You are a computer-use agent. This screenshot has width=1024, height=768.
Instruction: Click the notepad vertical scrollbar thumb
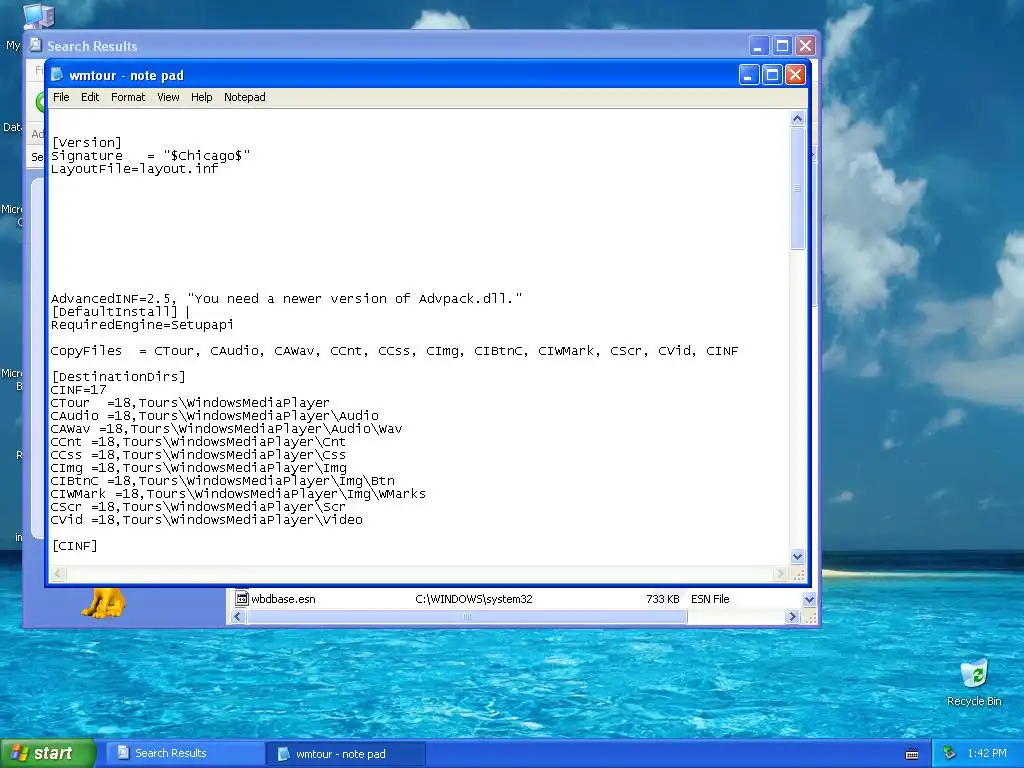pos(797,188)
